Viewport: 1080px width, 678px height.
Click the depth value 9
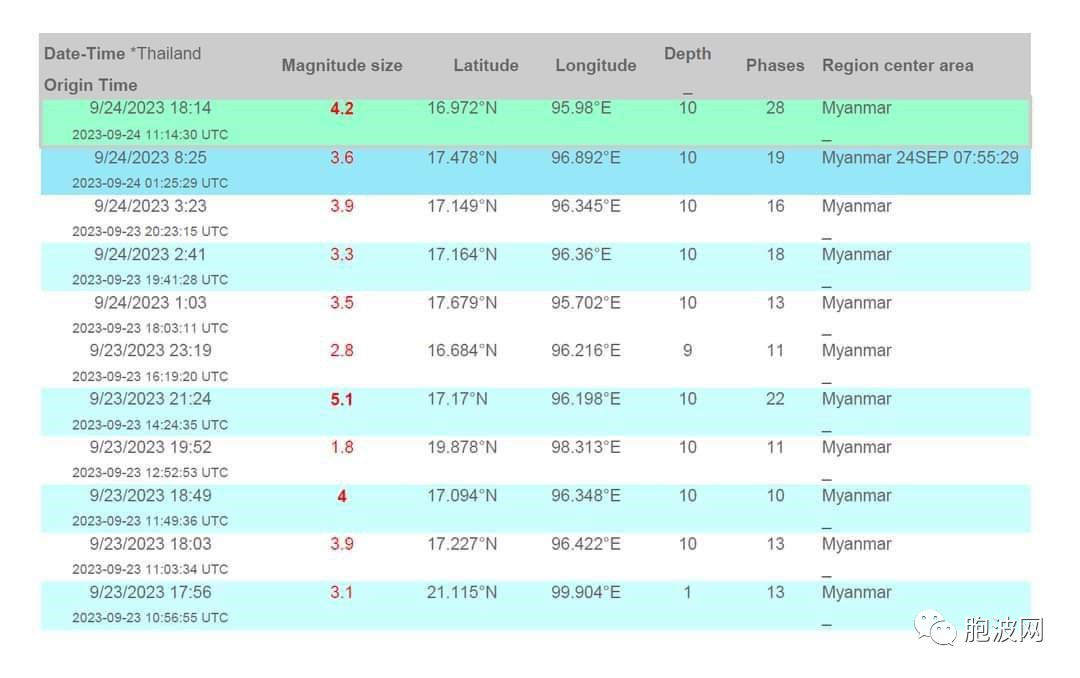[x=687, y=351]
